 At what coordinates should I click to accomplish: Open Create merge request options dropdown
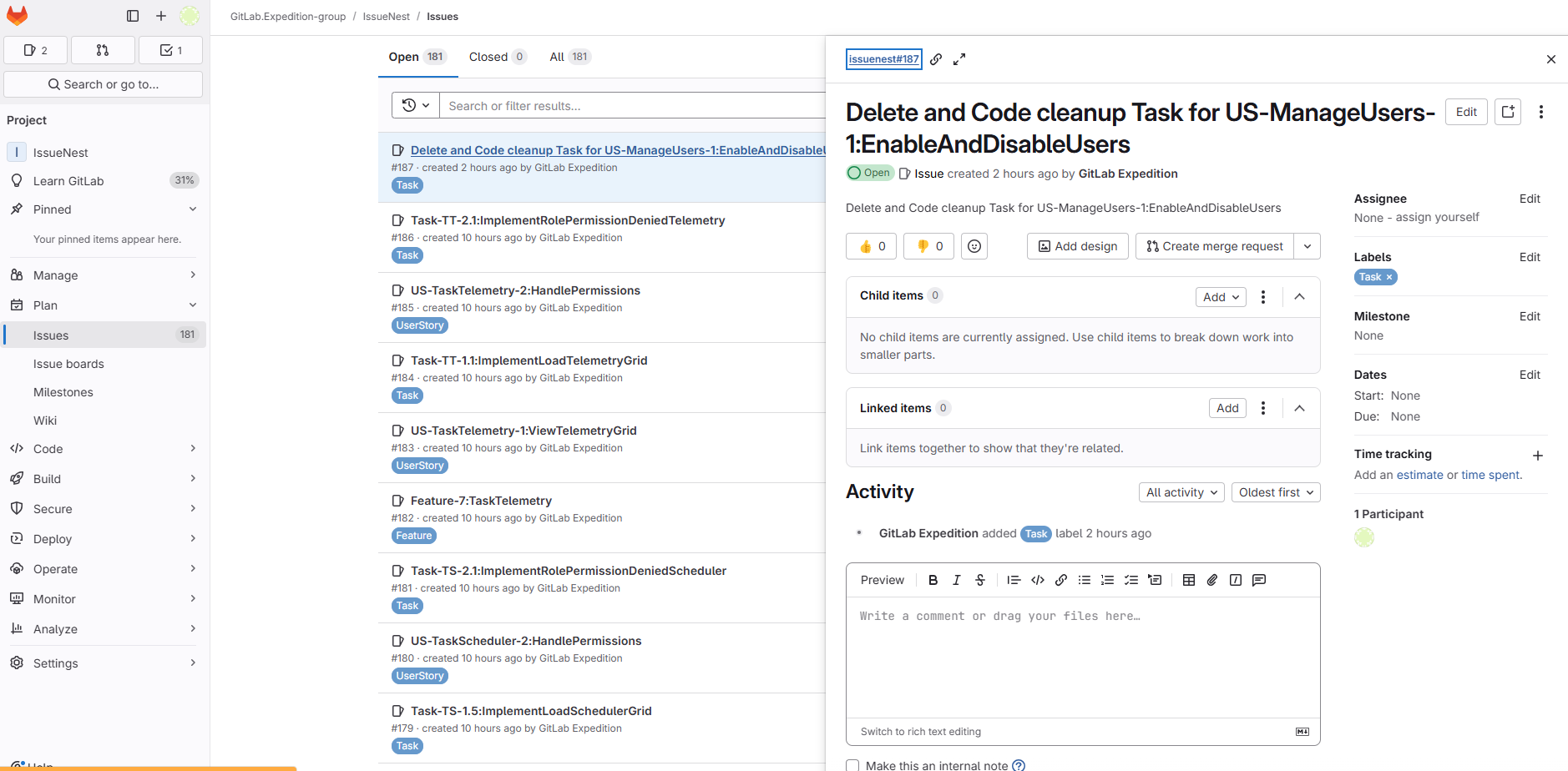tap(1308, 246)
